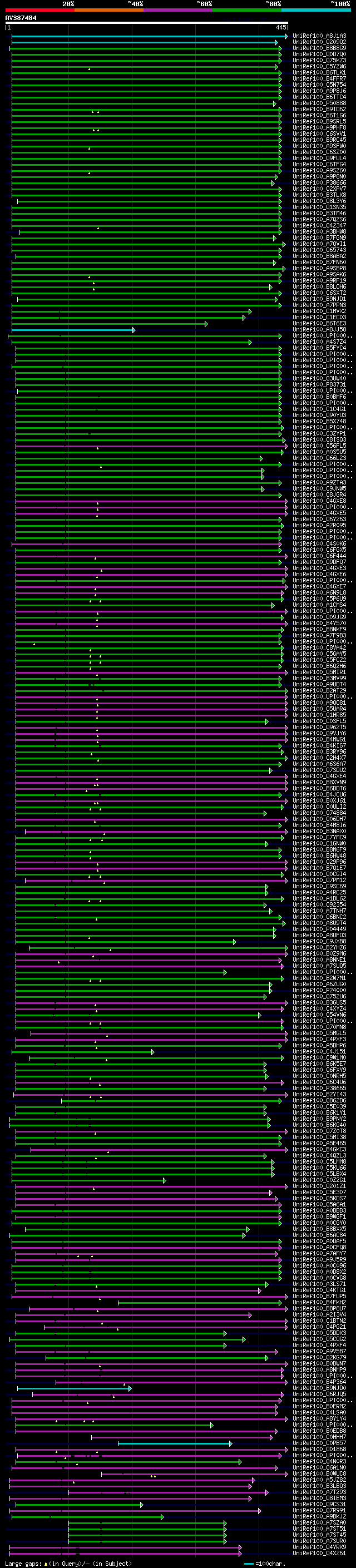Open hit UniRef100_A9BKJ2

point(319,1516)
